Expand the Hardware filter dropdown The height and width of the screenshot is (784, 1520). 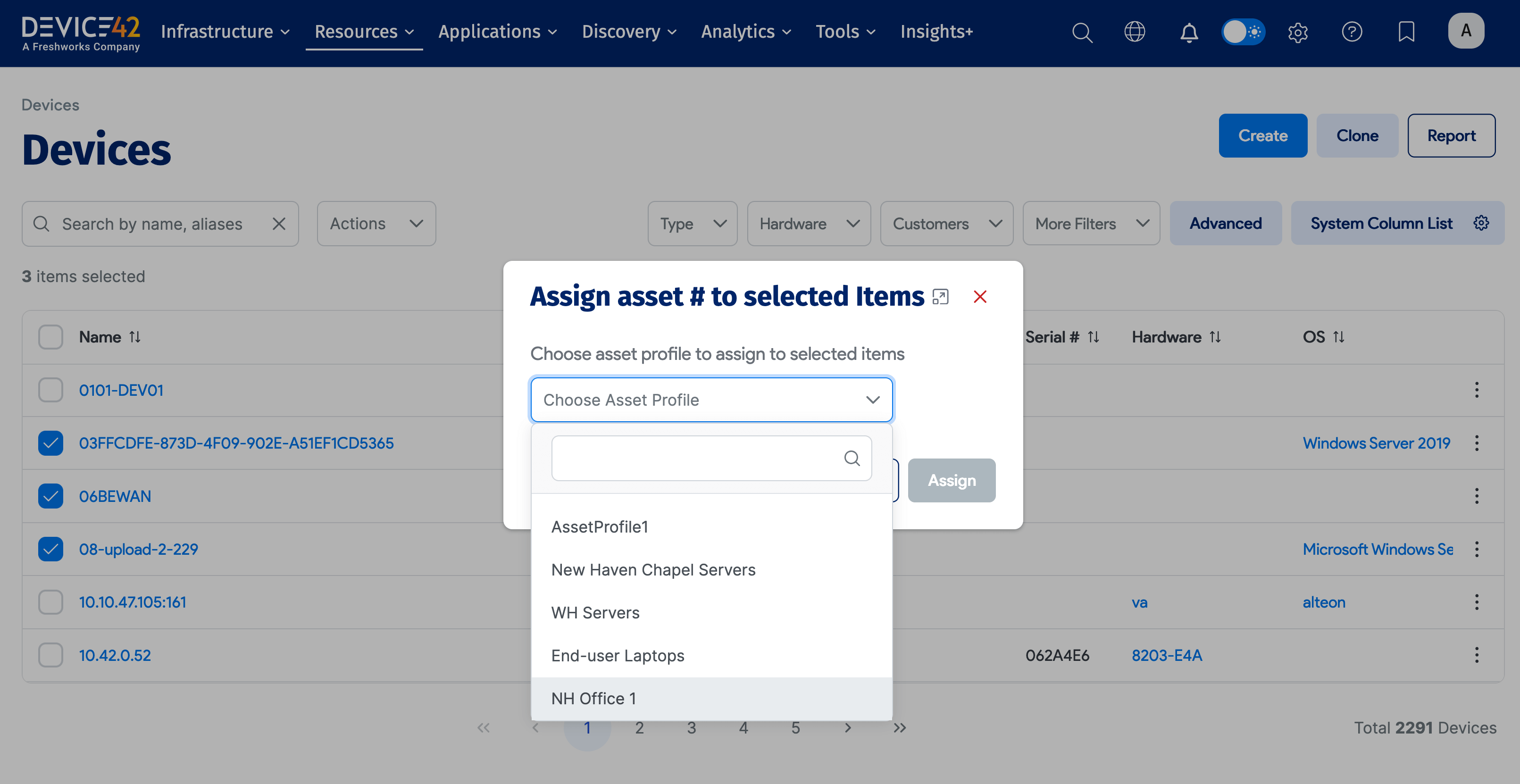809,224
